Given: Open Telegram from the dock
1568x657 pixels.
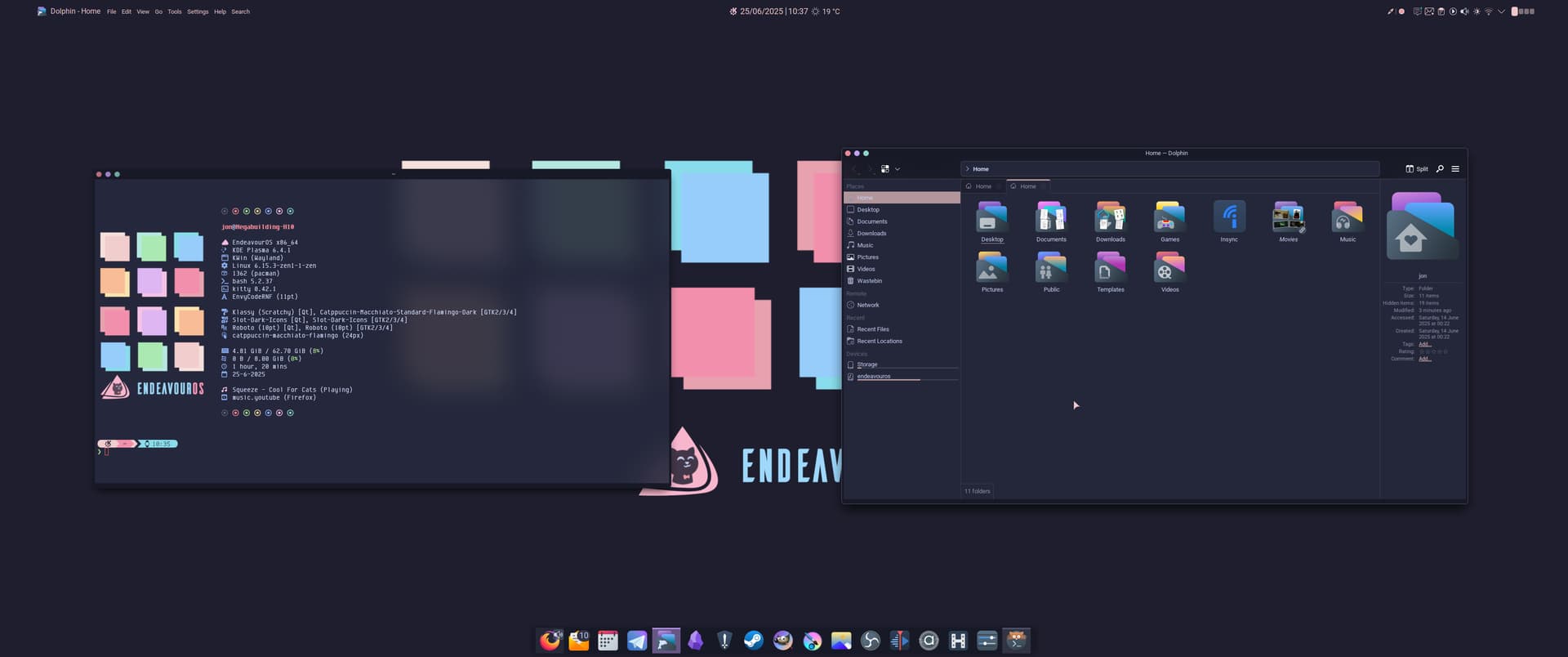Looking at the screenshot, I should tap(637, 641).
